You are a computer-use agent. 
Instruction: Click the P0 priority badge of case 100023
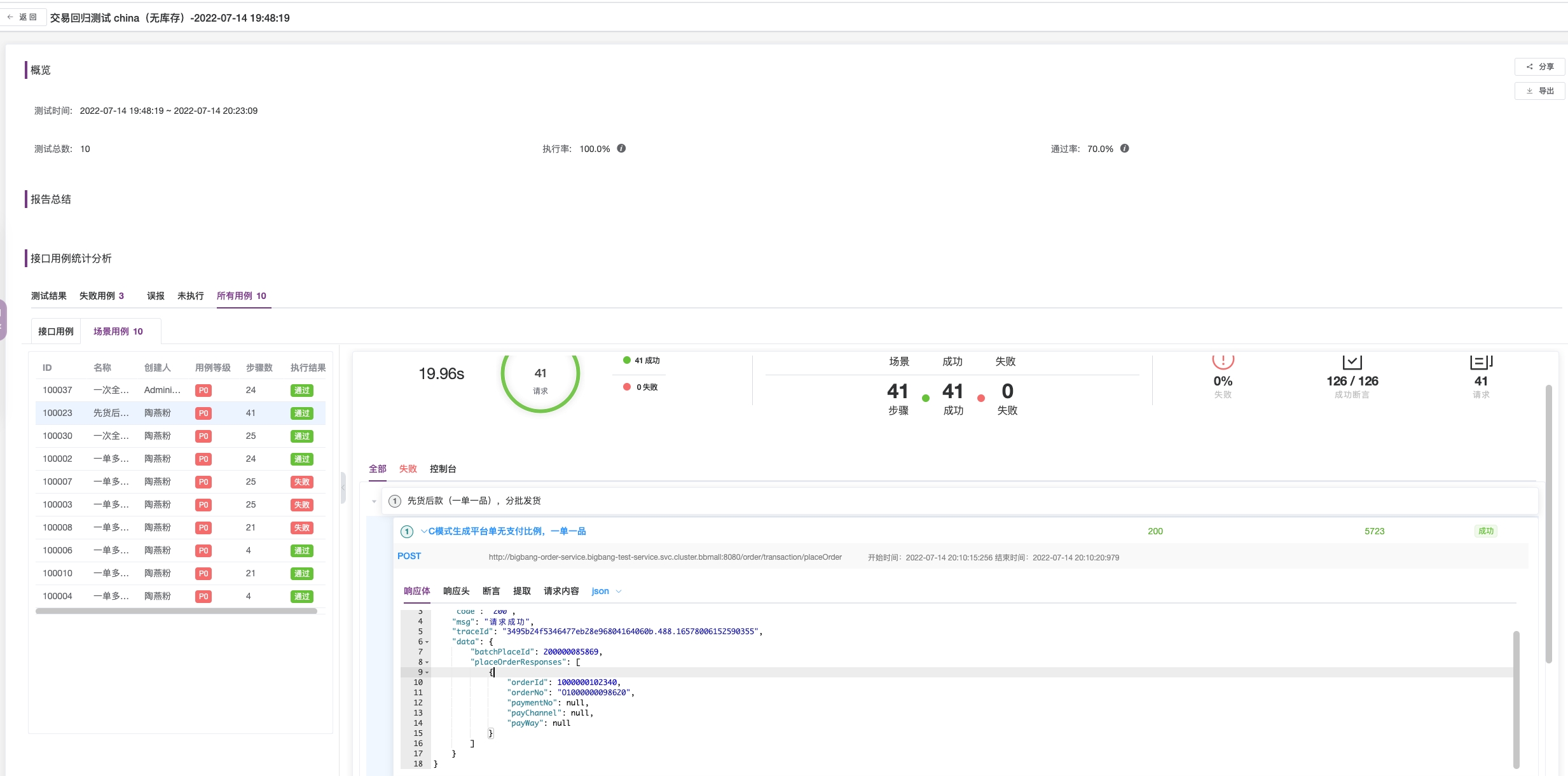click(x=203, y=413)
